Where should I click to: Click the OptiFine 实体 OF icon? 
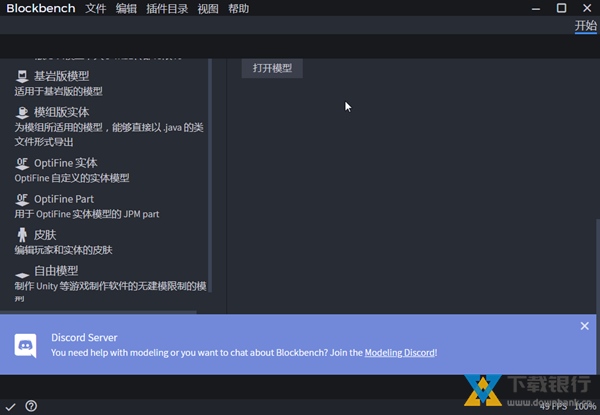[x=22, y=163]
